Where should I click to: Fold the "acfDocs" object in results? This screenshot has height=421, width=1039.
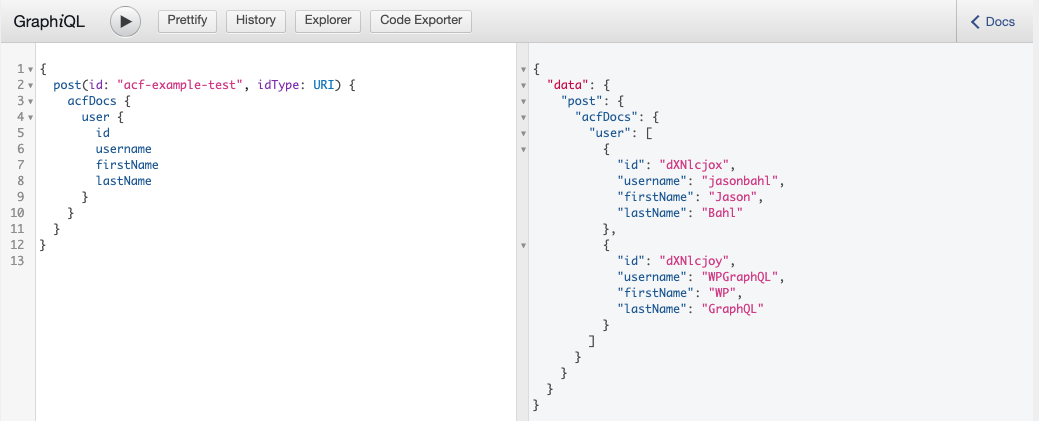(x=524, y=117)
